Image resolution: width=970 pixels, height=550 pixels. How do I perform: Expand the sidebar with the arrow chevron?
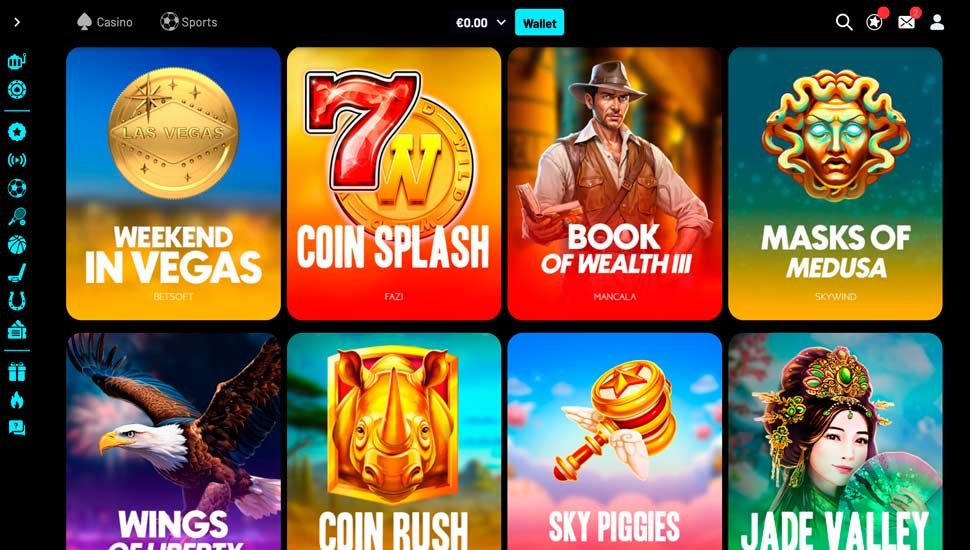(17, 22)
